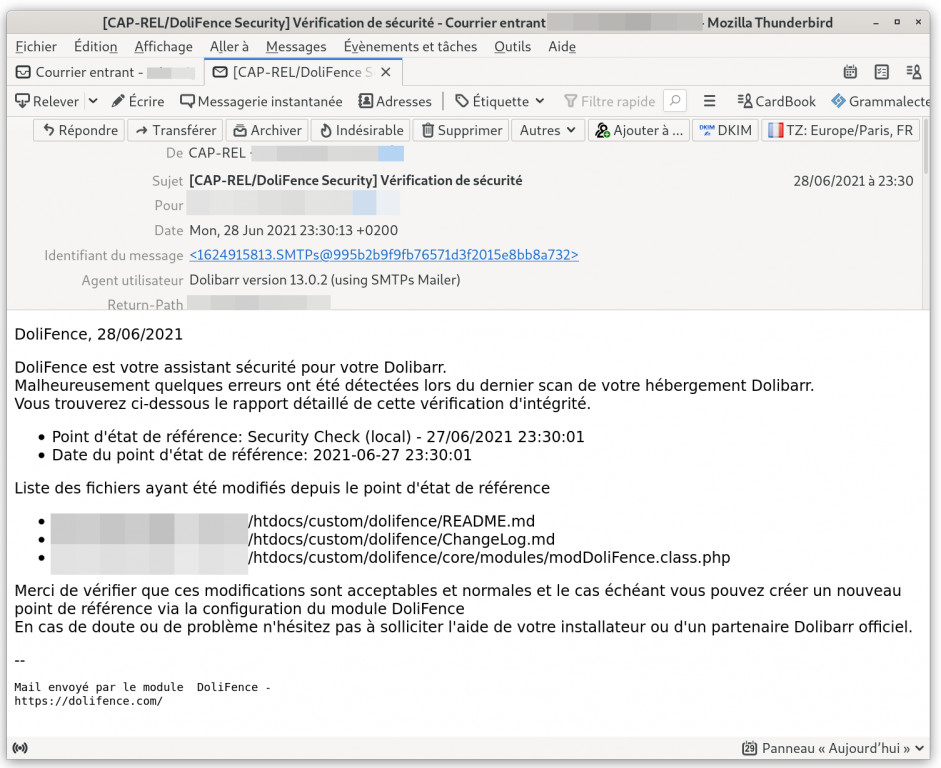
Task: Open the Fichier menu
Action: tap(36, 47)
